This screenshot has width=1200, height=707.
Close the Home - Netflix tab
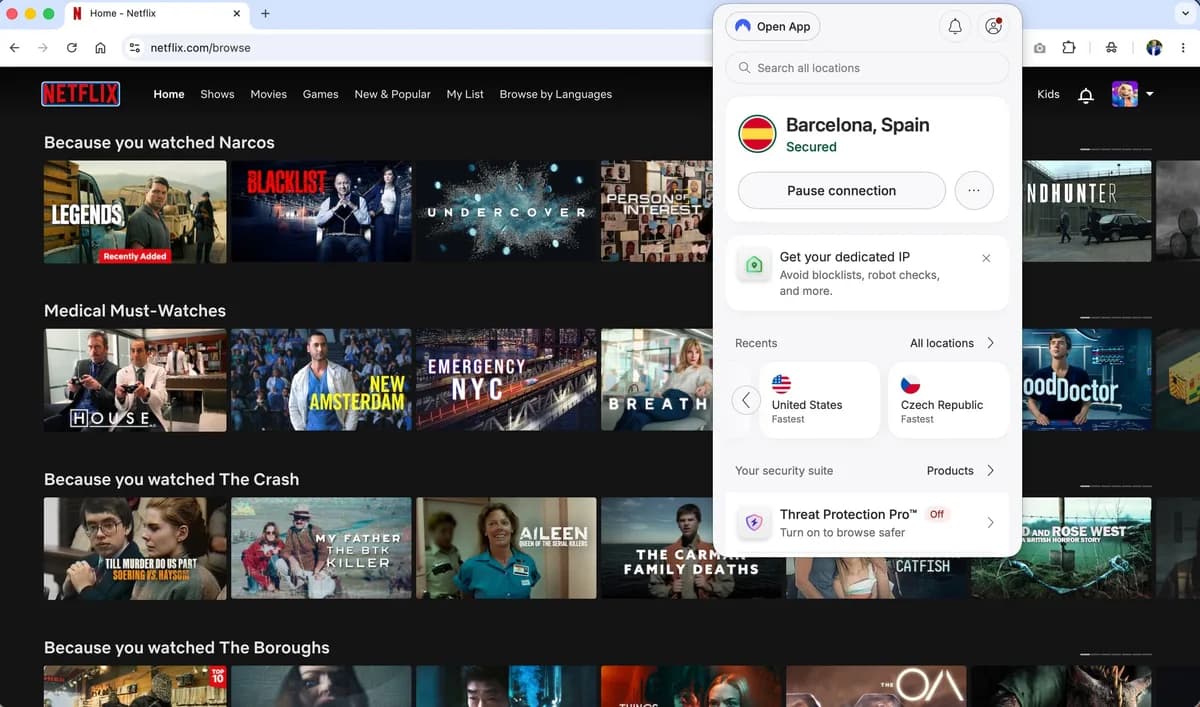coord(237,14)
